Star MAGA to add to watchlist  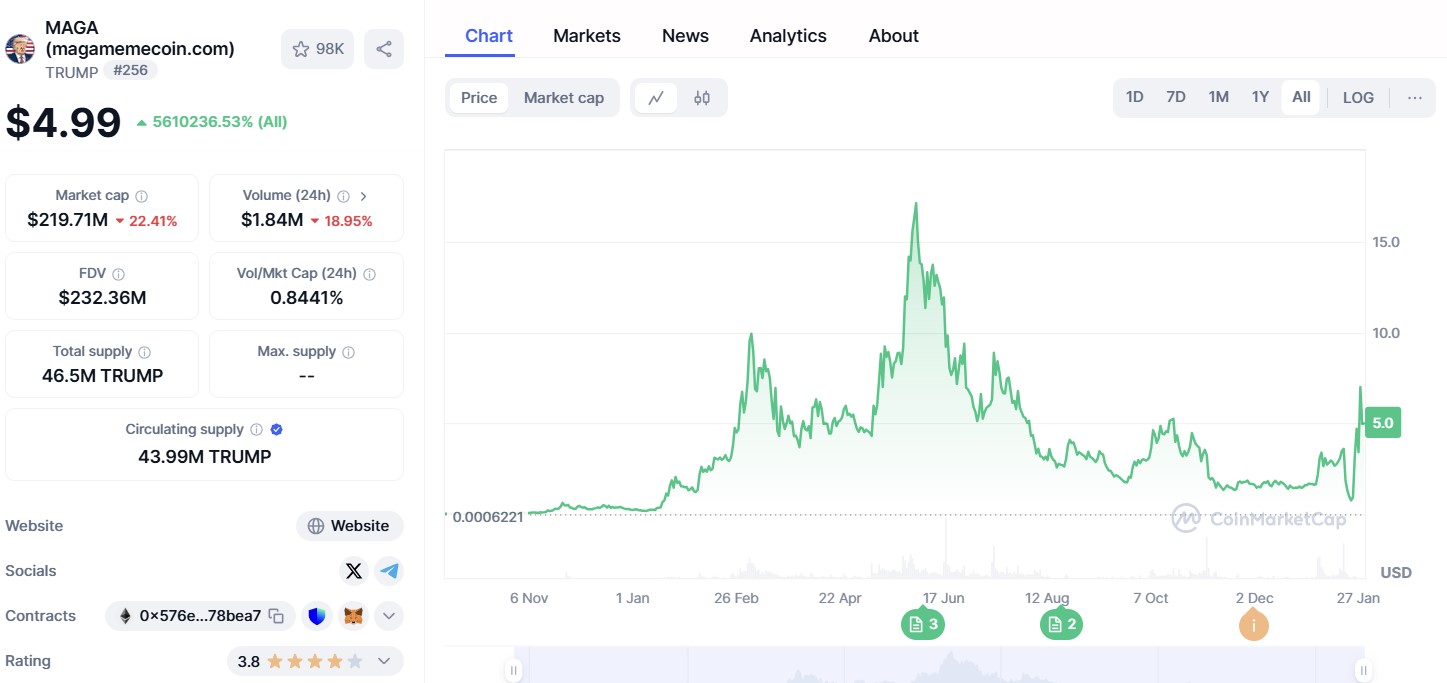pyautogui.click(x=317, y=49)
